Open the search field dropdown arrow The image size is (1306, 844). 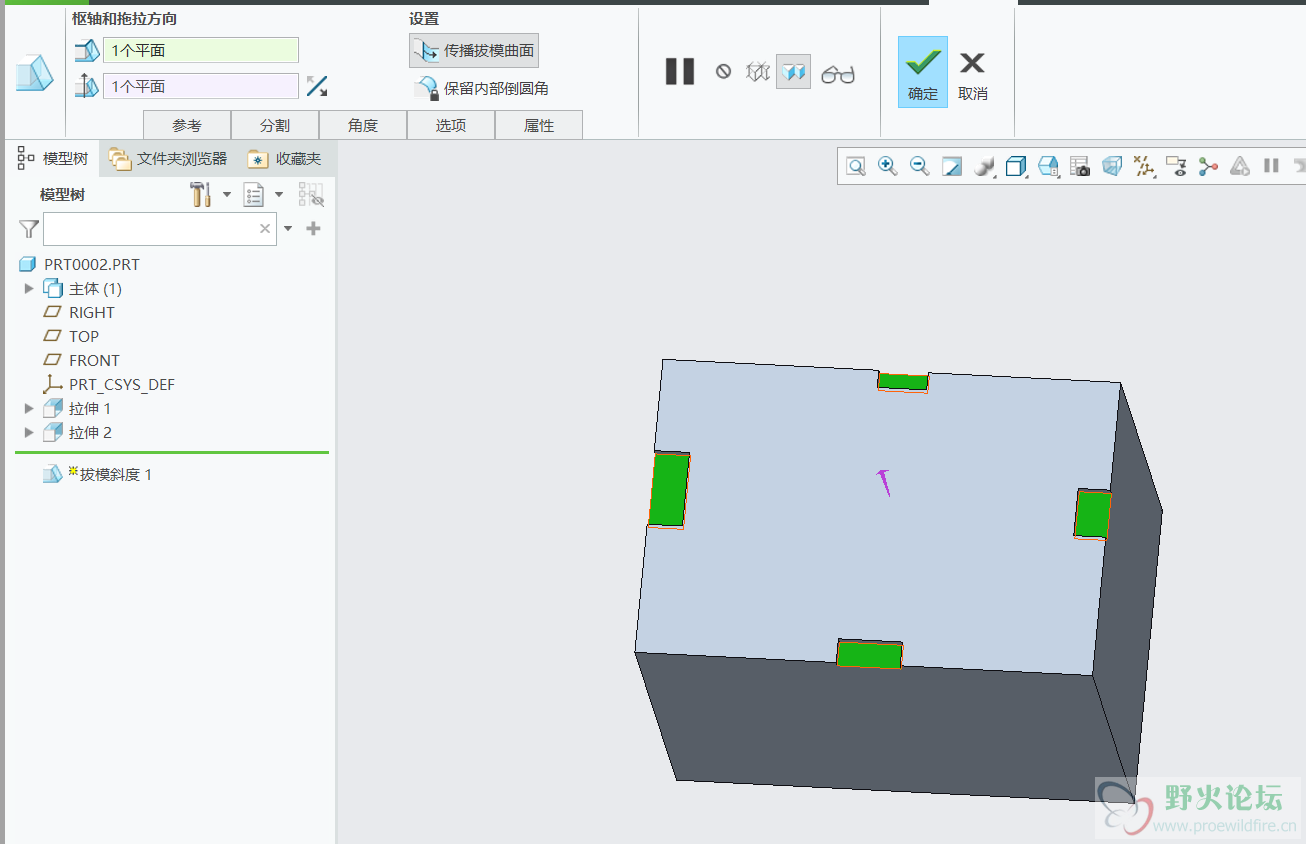click(x=288, y=229)
